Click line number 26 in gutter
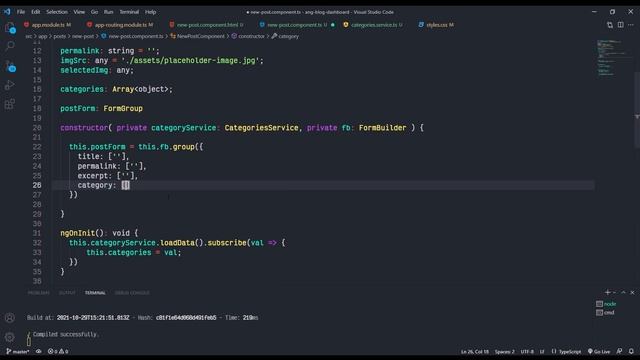 (37, 185)
